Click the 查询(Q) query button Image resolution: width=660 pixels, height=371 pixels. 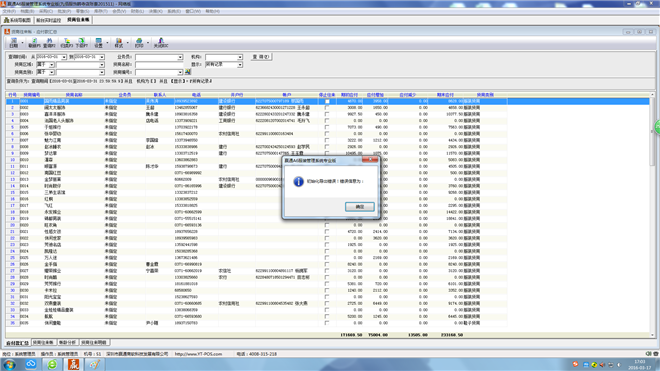click(x=261, y=57)
